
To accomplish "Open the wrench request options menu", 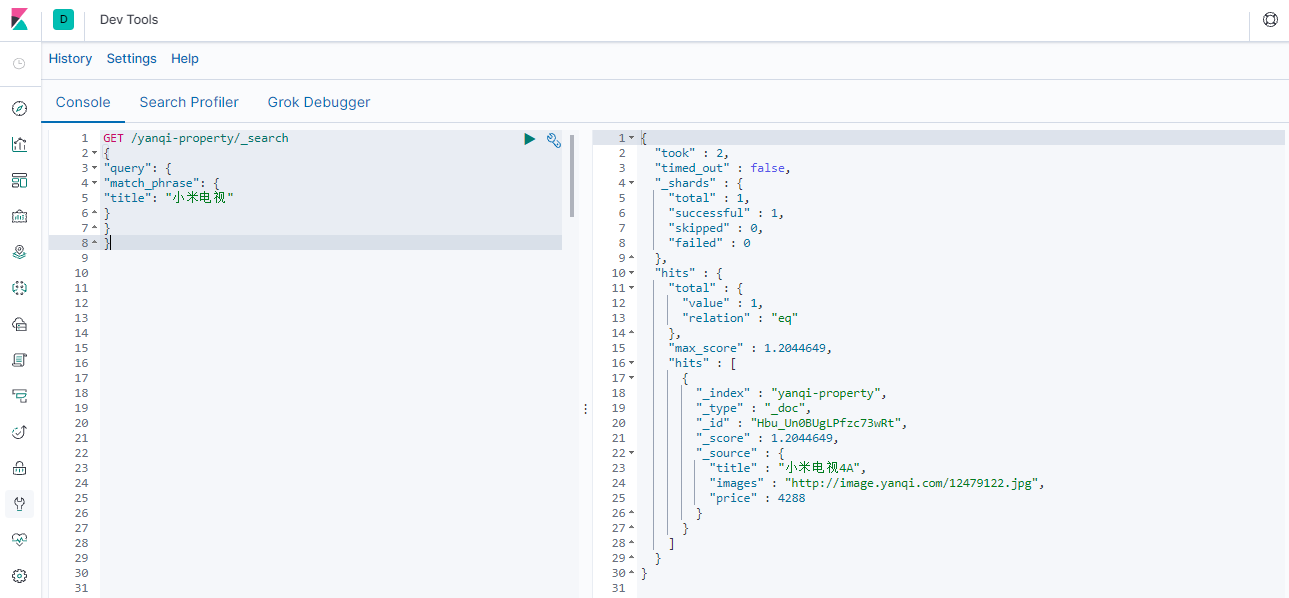I will tap(553, 140).
